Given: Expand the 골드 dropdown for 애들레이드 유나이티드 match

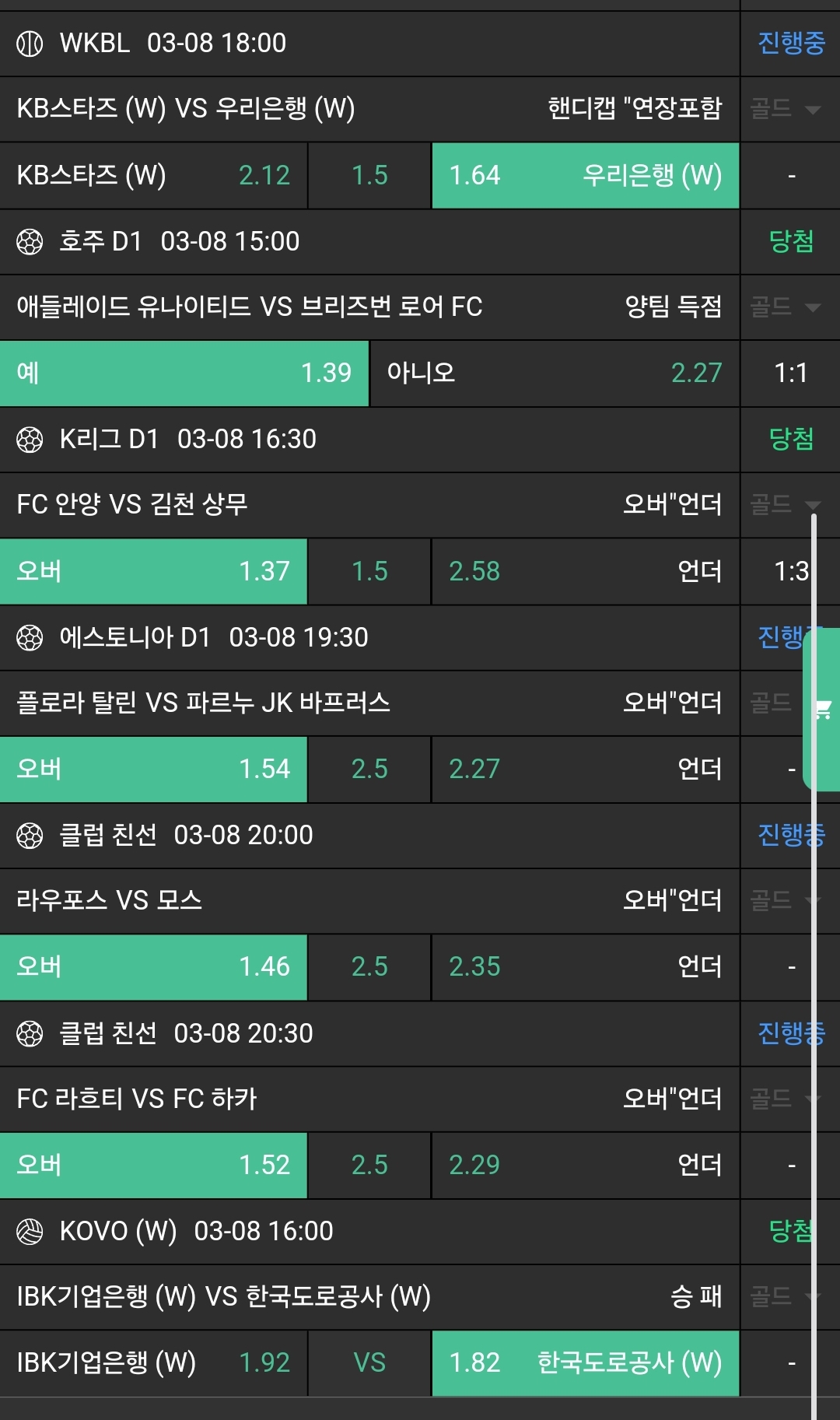Looking at the screenshot, I should [786, 307].
